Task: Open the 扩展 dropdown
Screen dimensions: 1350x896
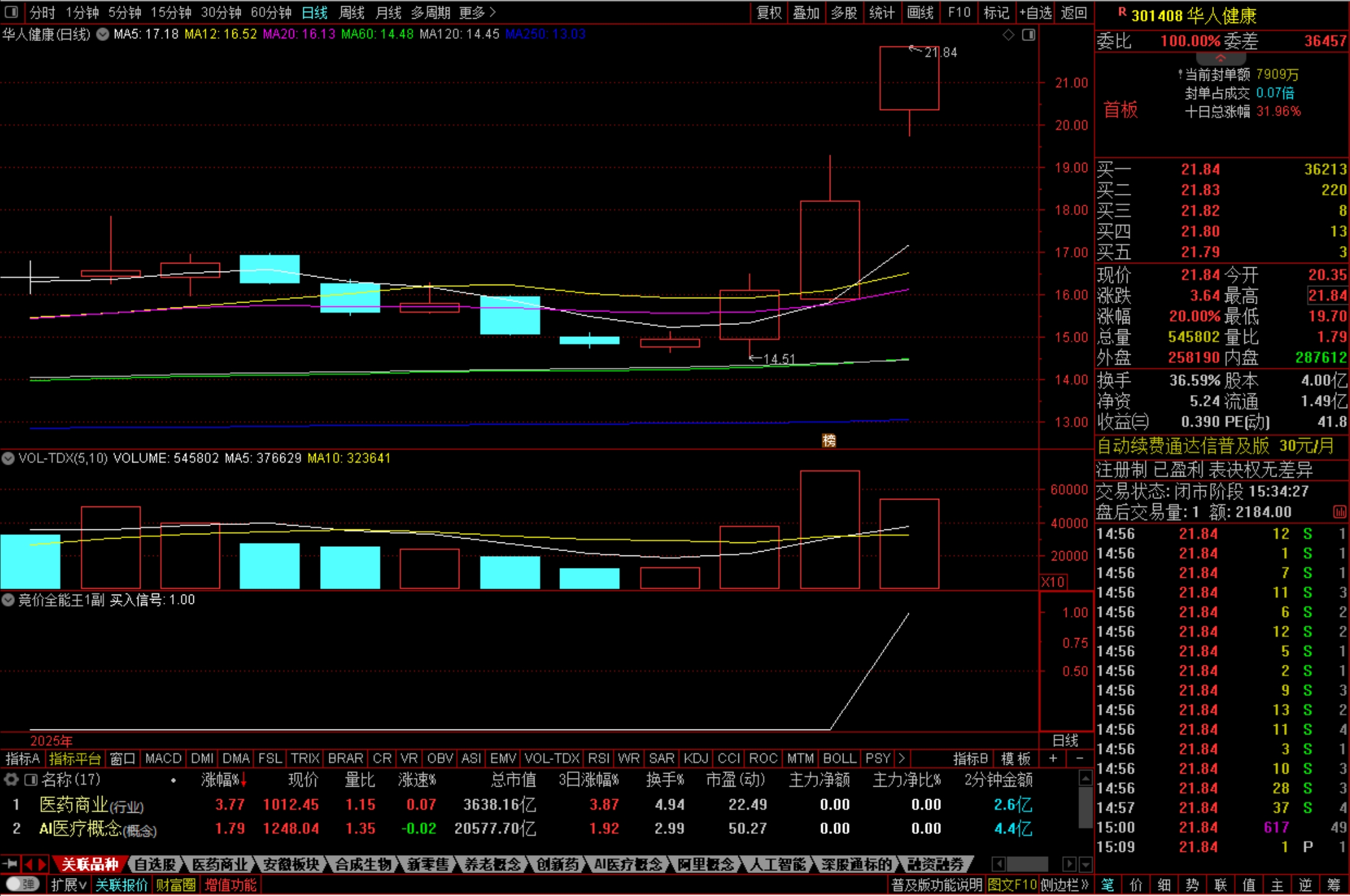Action: click(68, 884)
